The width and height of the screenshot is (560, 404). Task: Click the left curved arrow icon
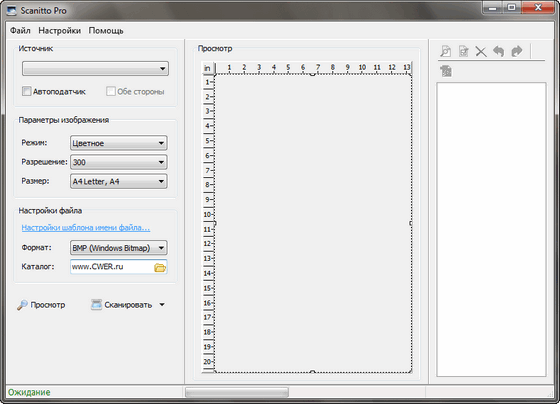click(x=499, y=51)
